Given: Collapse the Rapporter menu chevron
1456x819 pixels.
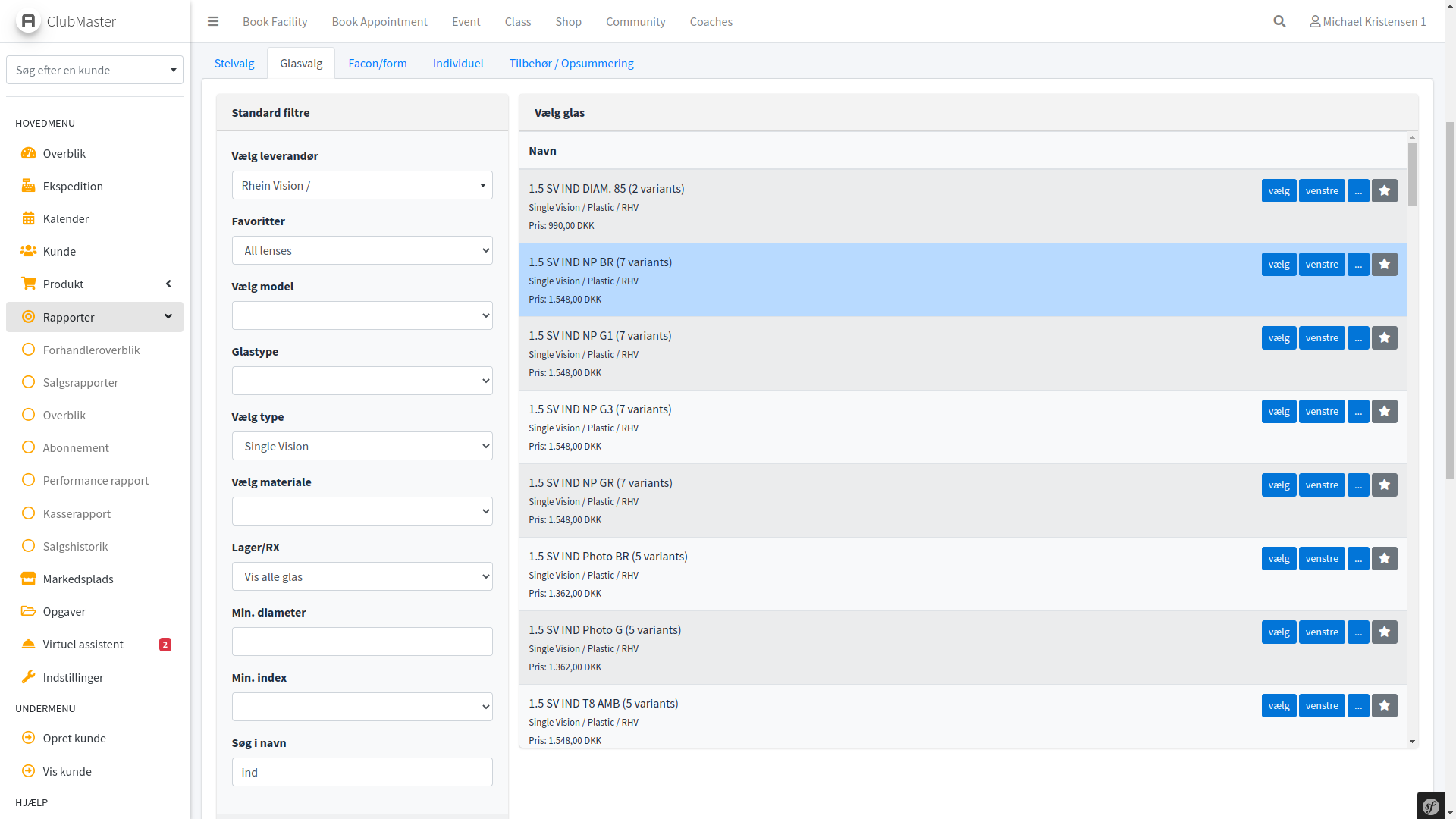Looking at the screenshot, I should click(168, 316).
